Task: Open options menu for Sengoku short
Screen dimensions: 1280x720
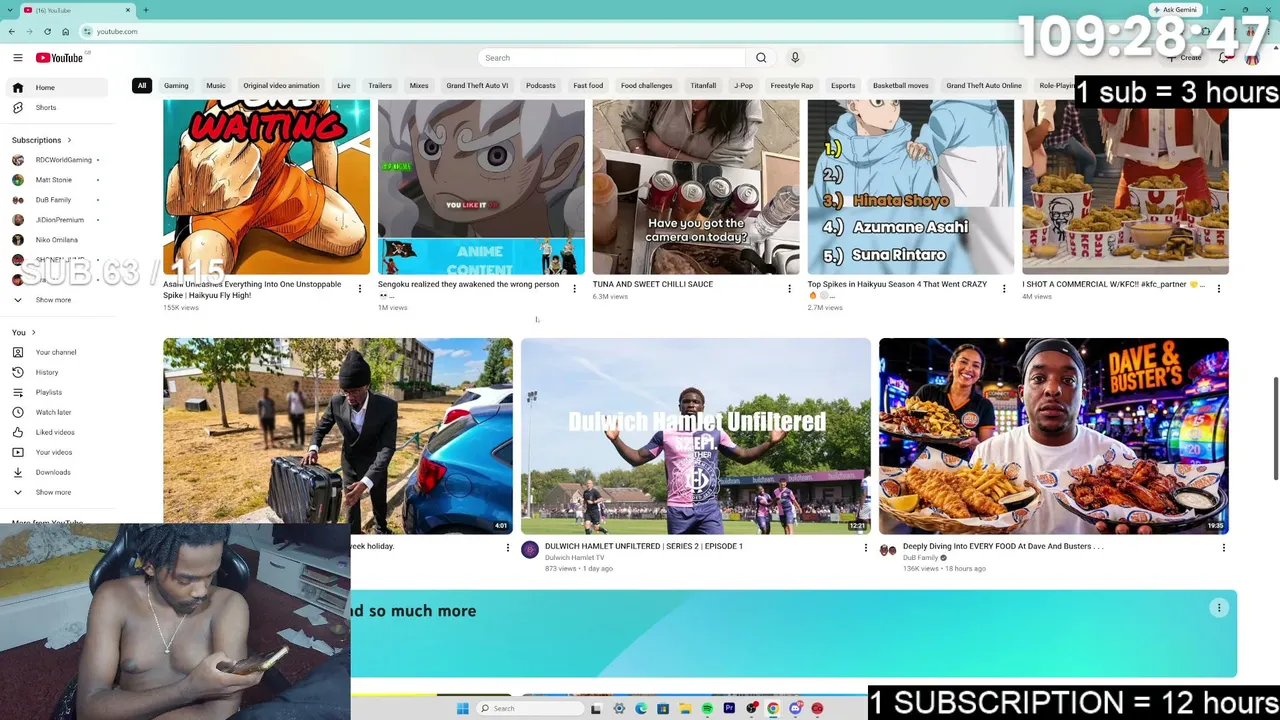Action: pos(574,289)
